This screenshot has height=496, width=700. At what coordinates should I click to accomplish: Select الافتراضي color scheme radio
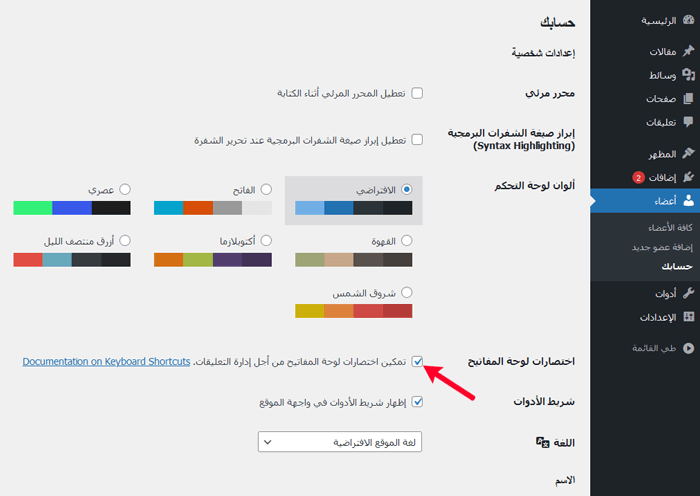406,189
